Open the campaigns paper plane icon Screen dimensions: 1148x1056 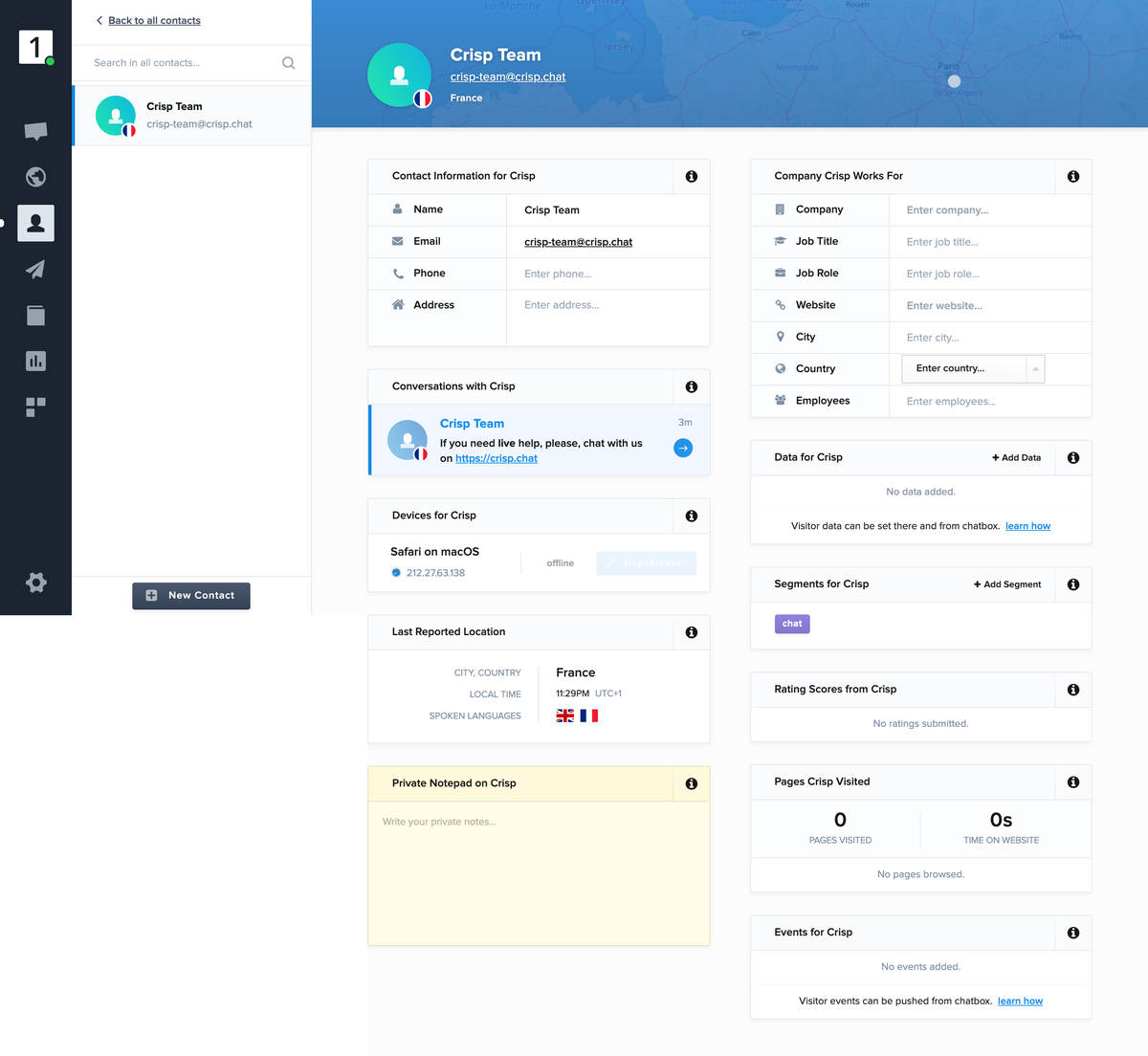click(35, 269)
